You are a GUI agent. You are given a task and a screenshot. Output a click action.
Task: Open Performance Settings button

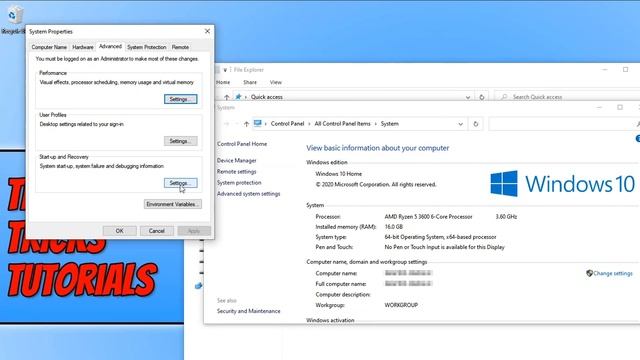(x=180, y=99)
